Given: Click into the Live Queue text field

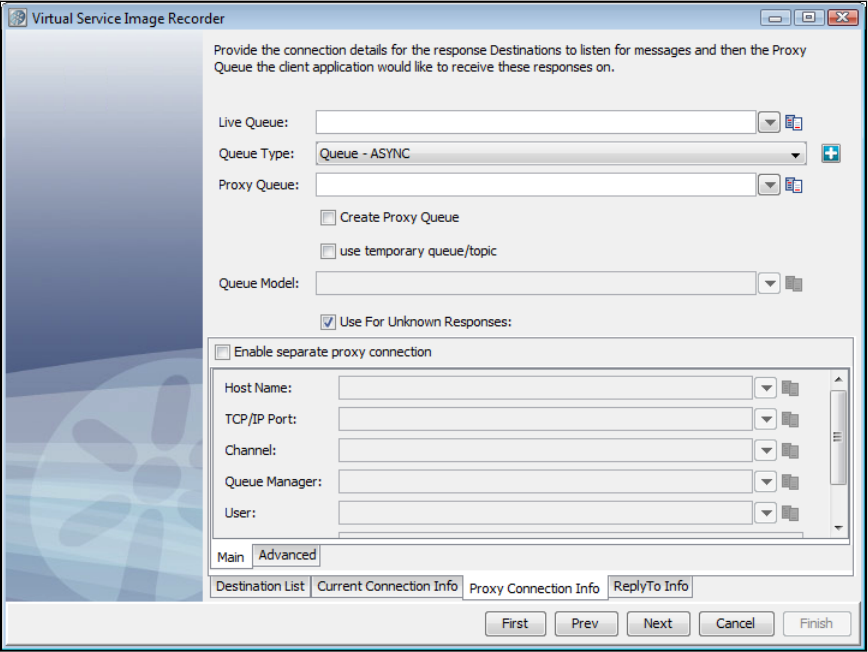Looking at the screenshot, I should tap(535, 123).
